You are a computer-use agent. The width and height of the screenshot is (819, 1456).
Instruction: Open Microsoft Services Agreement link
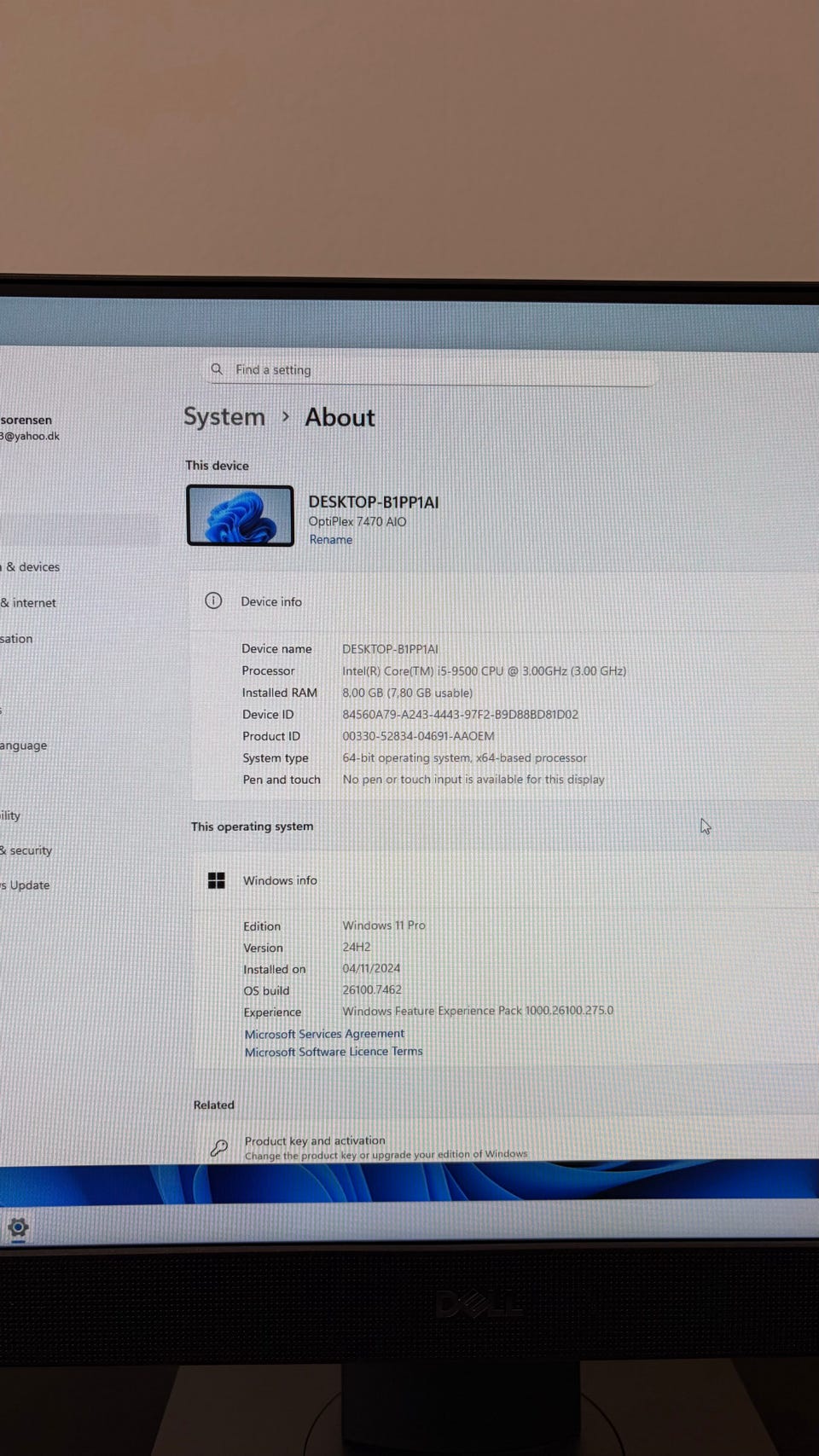click(x=324, y=1033)
